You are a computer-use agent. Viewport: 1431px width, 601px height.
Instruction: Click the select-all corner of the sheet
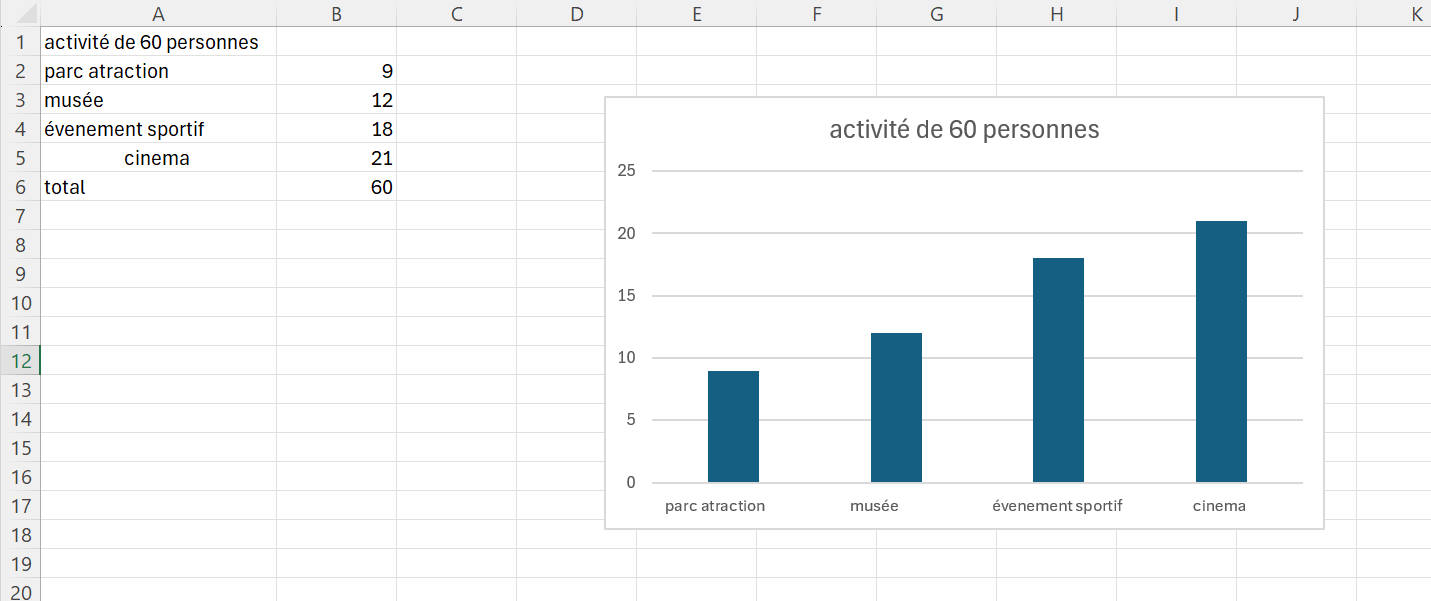(x=20, y=14)
